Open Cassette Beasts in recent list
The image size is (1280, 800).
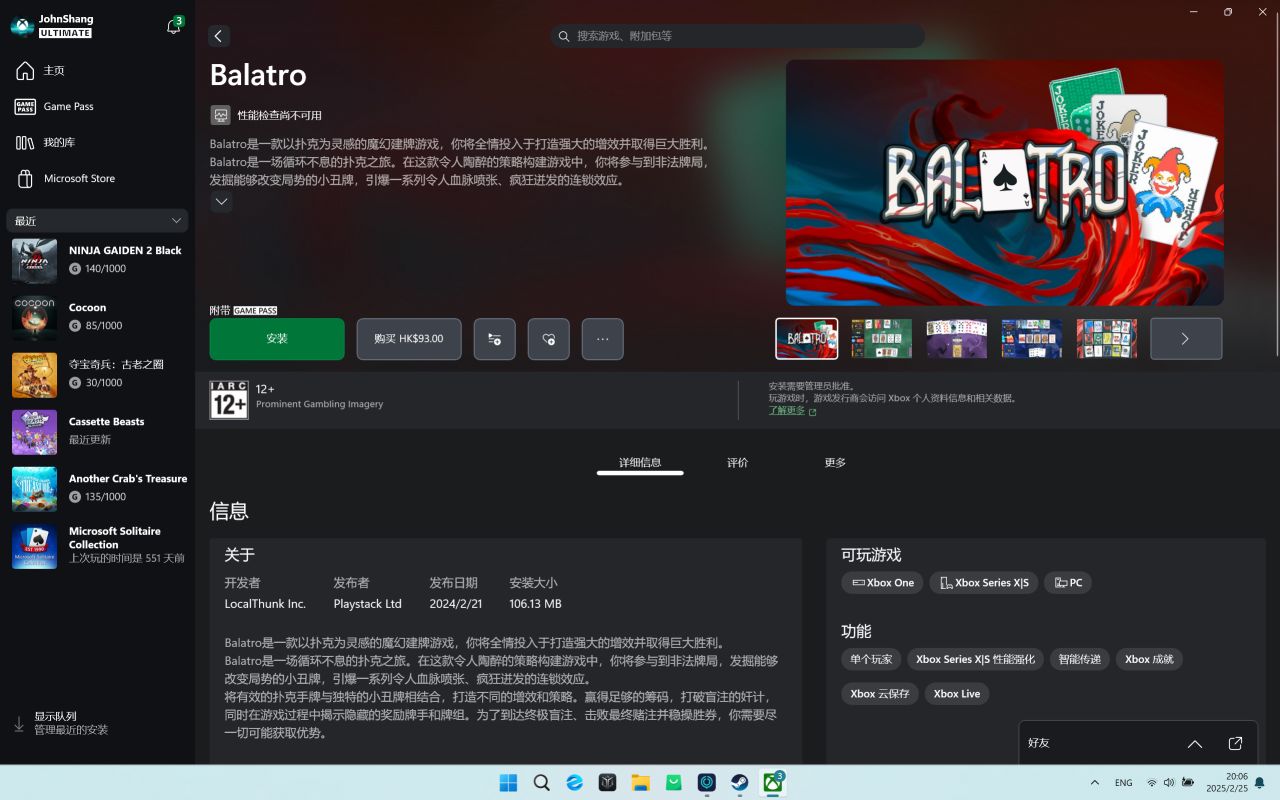tap(97, 431)
